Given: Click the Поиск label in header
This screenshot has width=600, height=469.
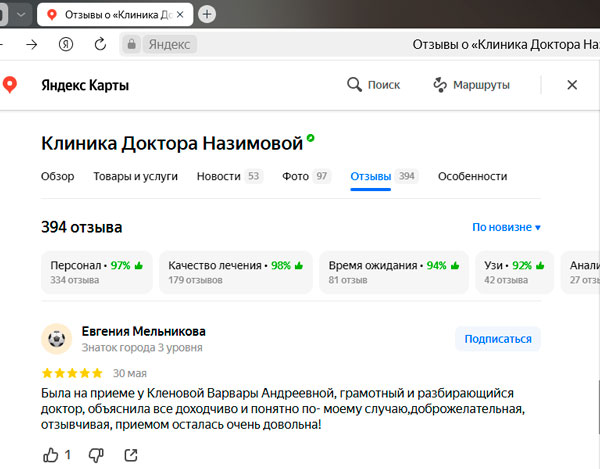Looking at the screenshot, I should pyautogui.click(x=384, y=85).
